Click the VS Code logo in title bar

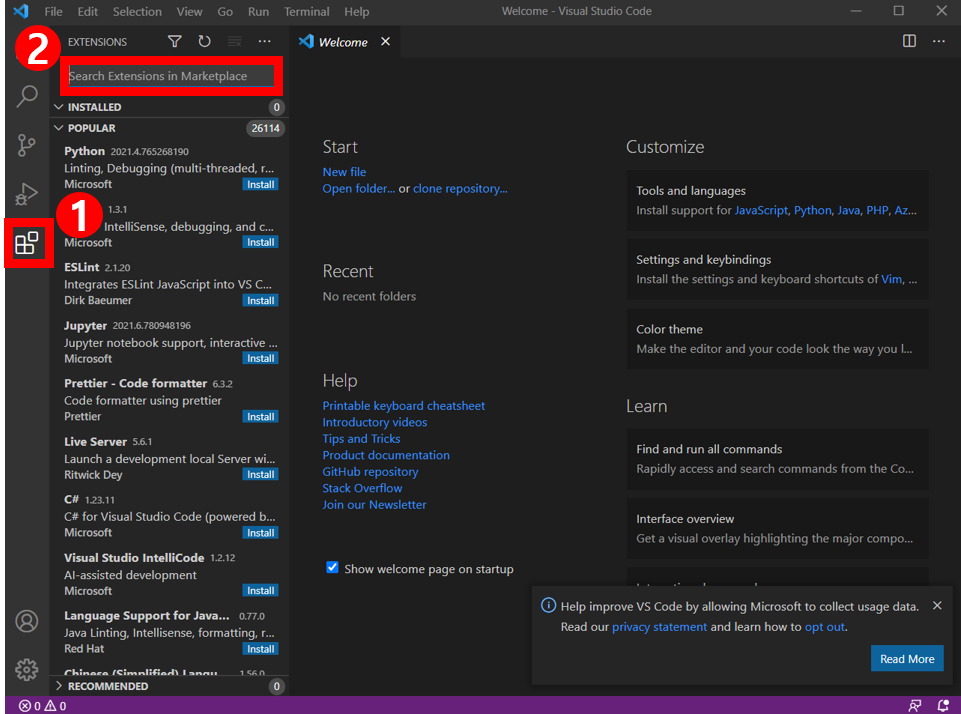coord(21,11)
